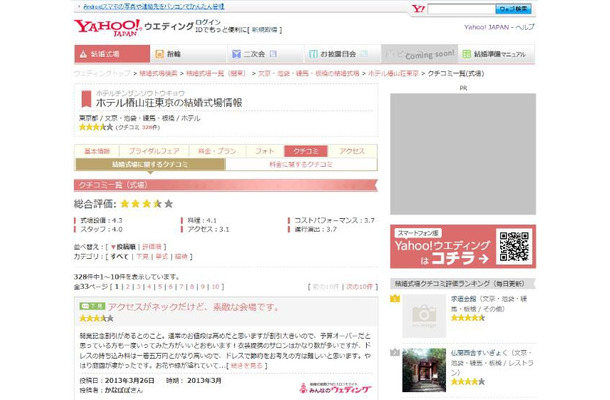Open the 仏蘭西舎すいぎょく ranking link
Viewport: 610px width, 400px height.
tap(479, 353)
